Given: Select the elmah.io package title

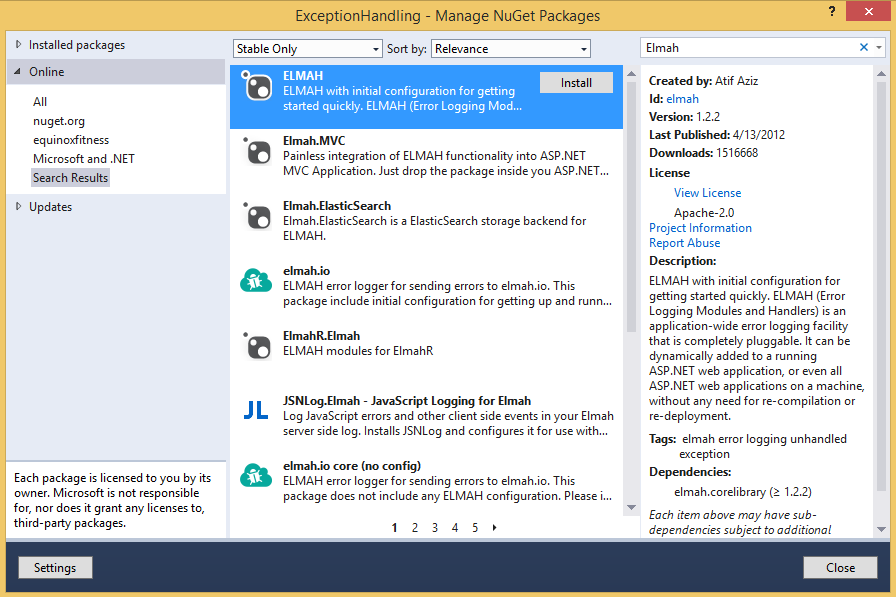Looking at the screenshot, I should click(x=306, y=271).
